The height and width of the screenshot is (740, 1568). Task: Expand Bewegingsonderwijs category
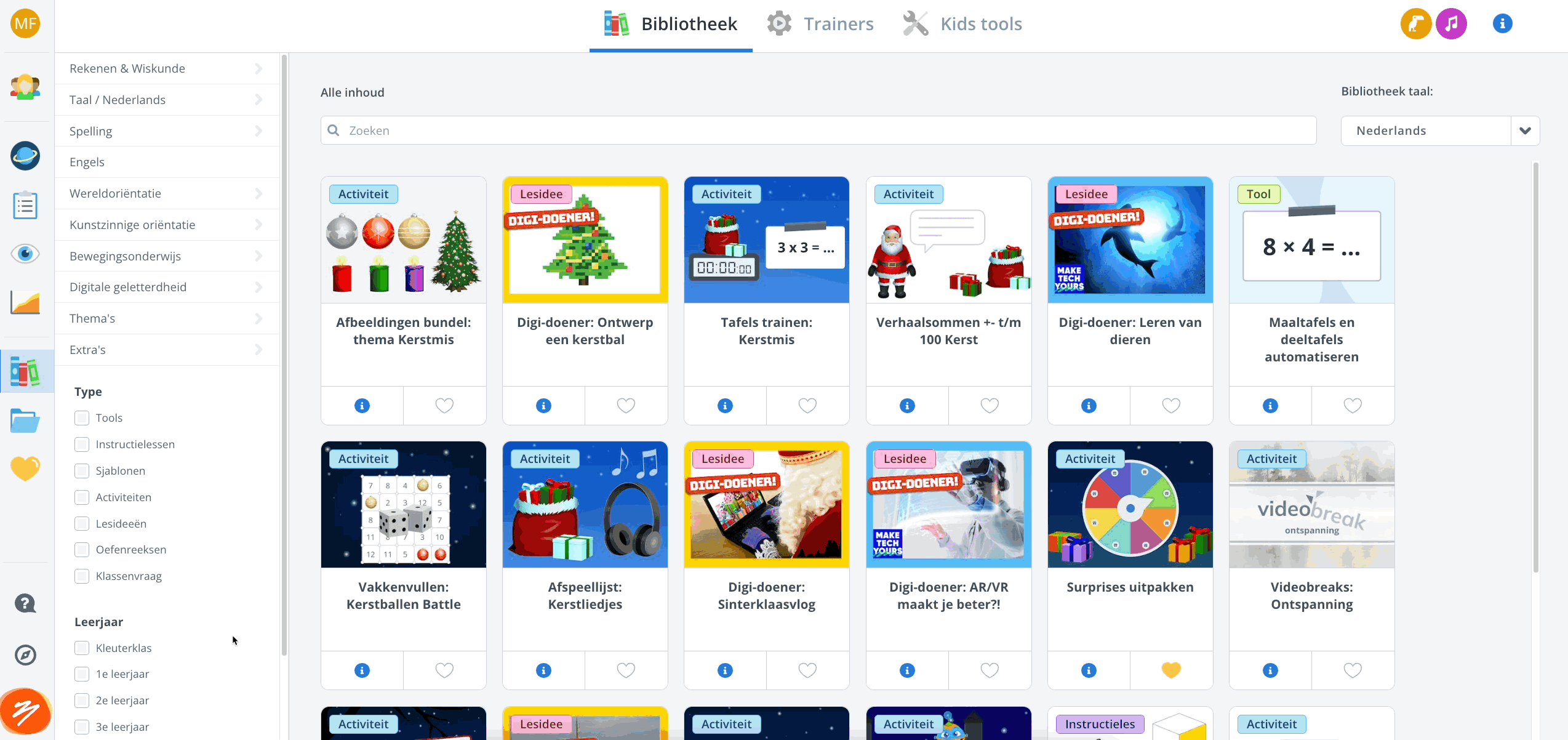tap(167, 256)
